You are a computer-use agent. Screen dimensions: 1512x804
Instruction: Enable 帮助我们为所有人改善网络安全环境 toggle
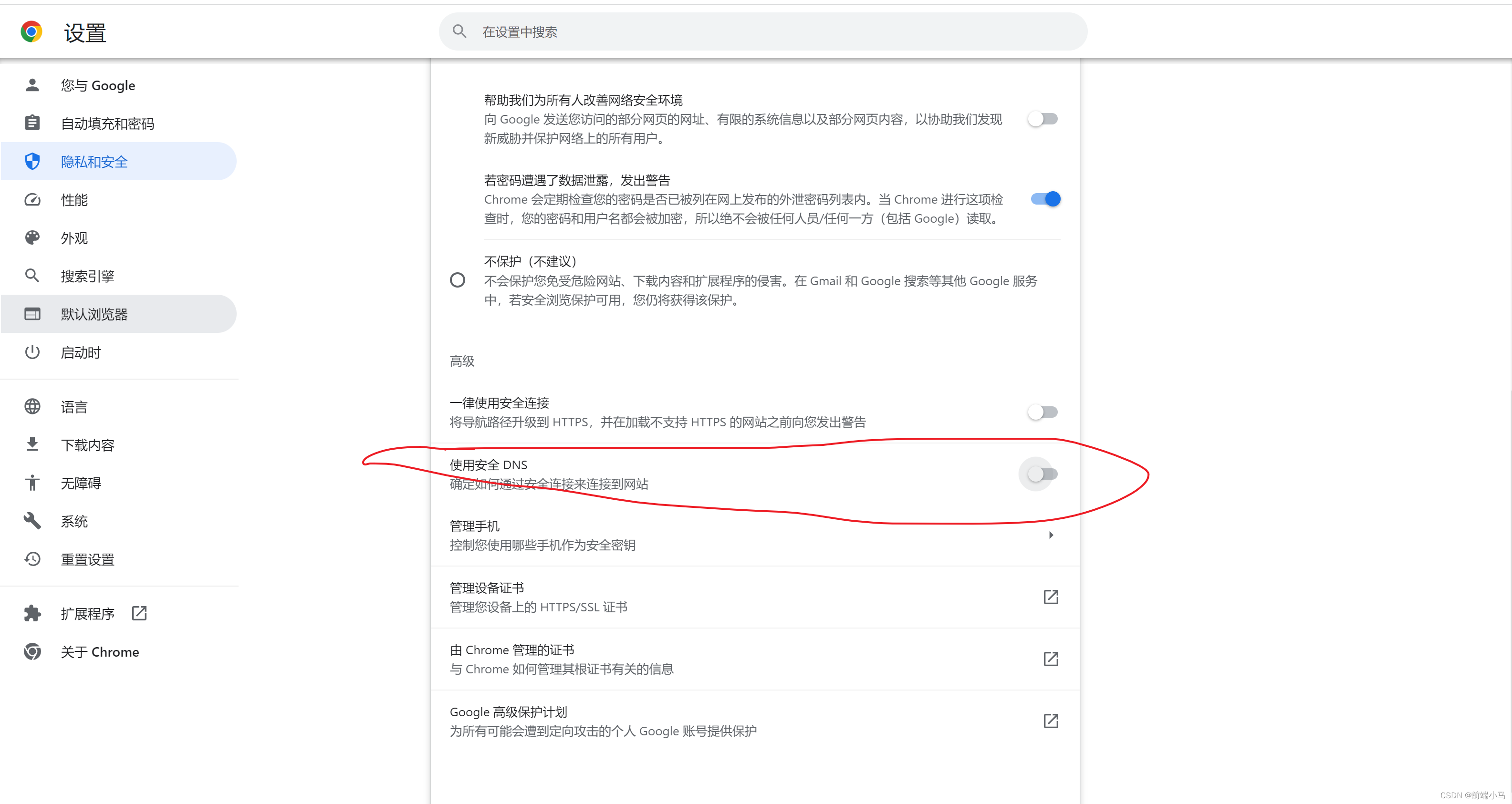coord(1043,119)
